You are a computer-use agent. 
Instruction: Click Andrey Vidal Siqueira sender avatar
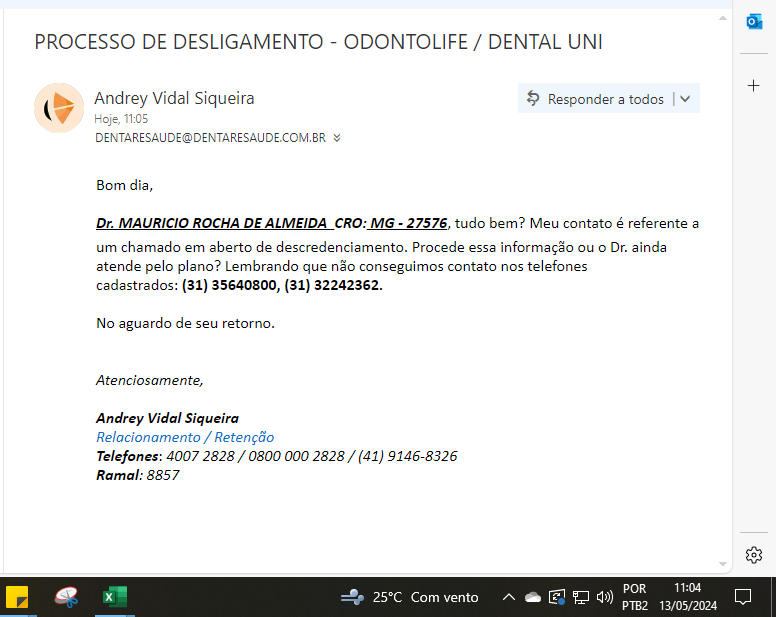[x=59, y=108]
